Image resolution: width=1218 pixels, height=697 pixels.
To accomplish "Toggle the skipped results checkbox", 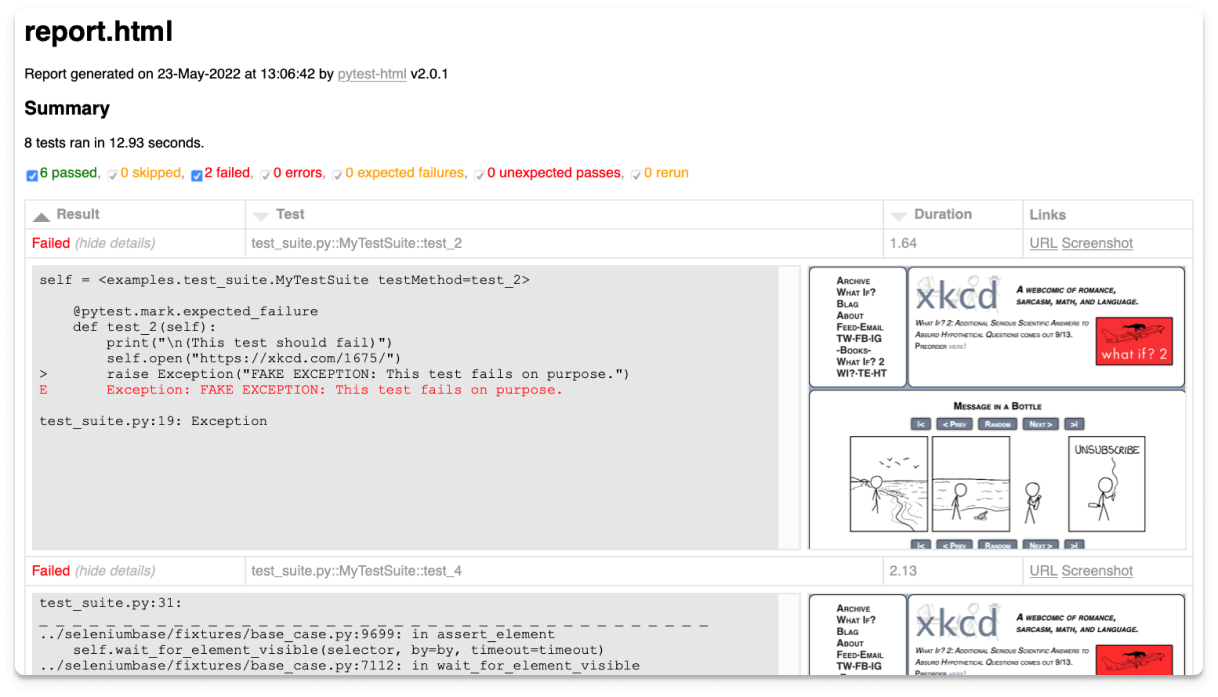I will pos(113,175).
